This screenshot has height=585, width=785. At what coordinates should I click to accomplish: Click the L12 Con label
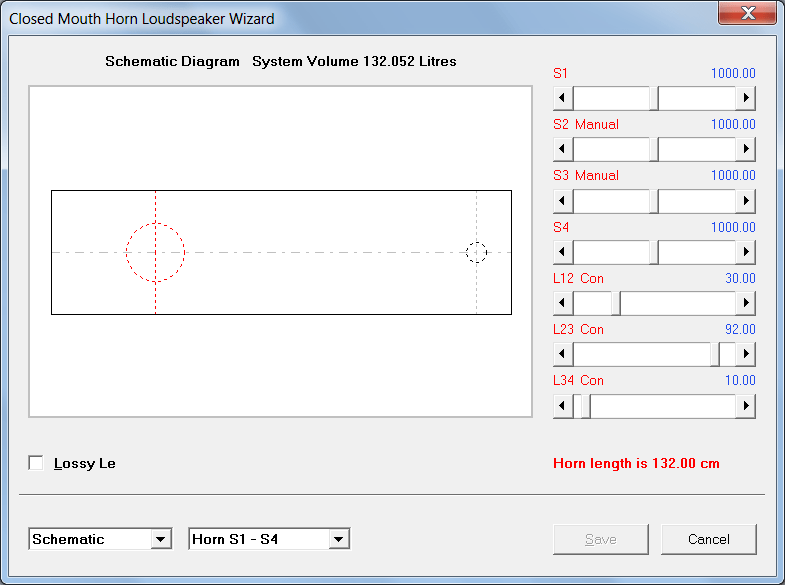pyautogui.click(x=578, y=278)
